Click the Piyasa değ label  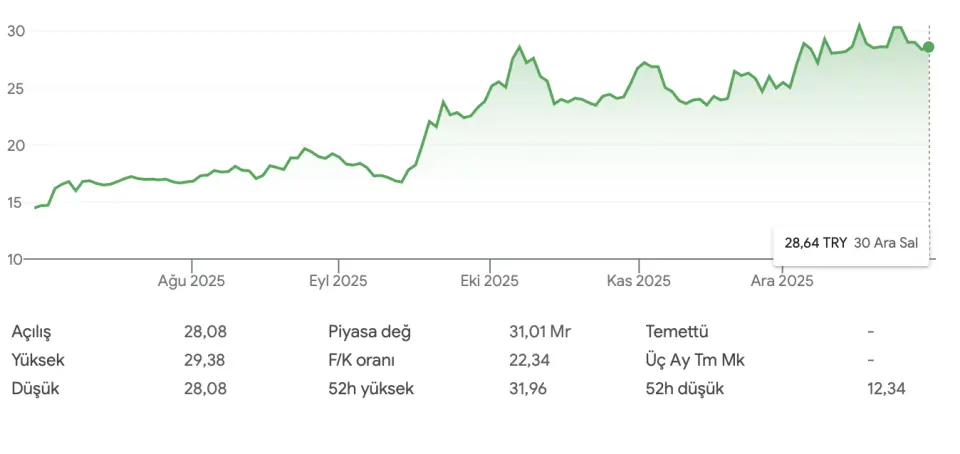pos(369,332)
